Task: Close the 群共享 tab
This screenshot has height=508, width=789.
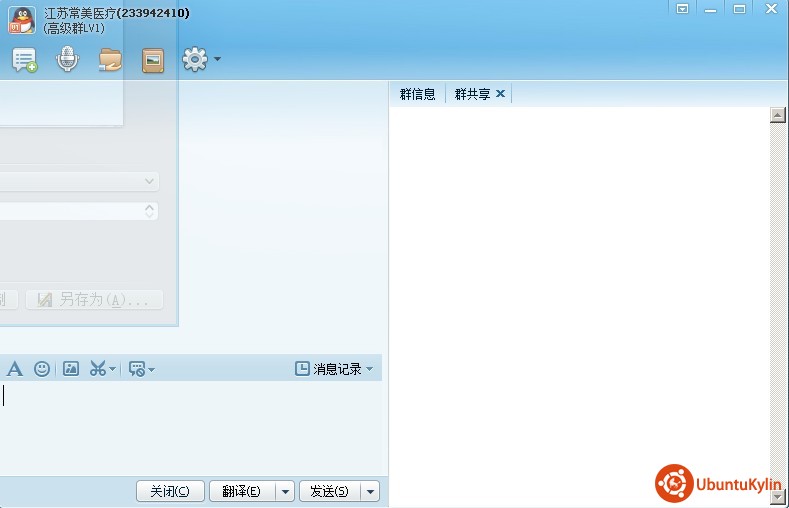Action: (501, 94)
